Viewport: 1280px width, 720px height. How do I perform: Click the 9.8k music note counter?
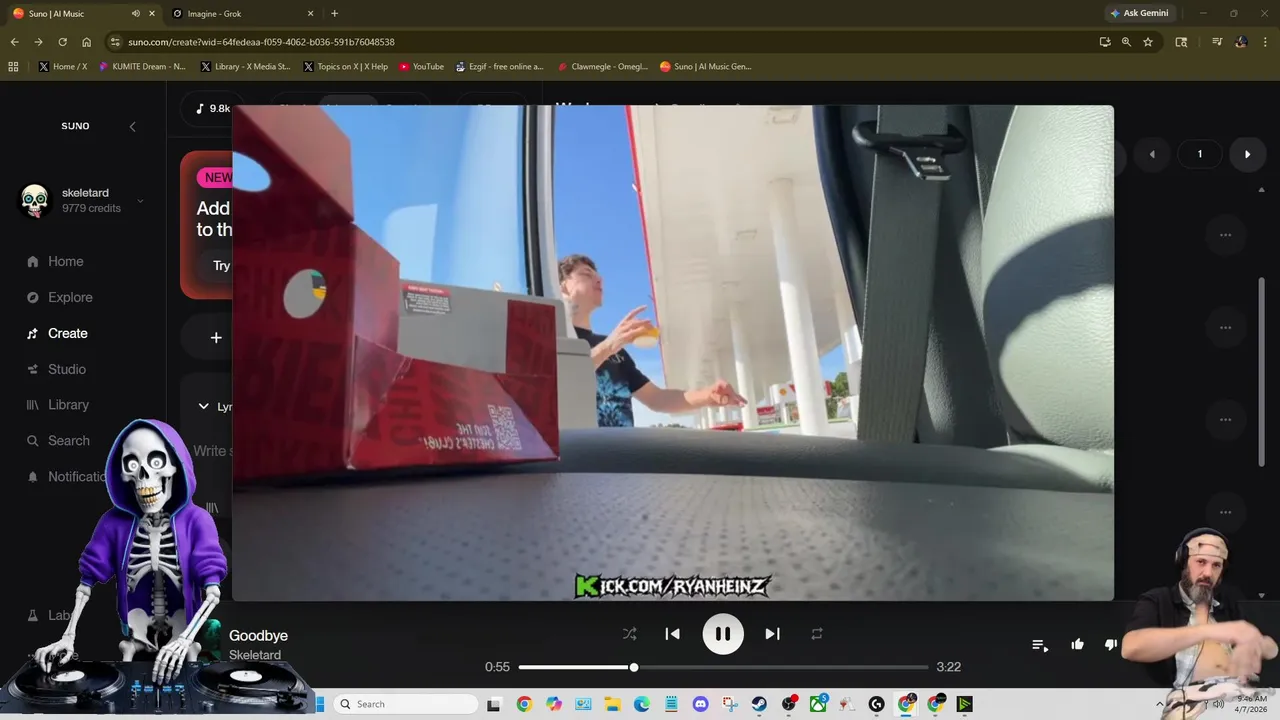tap(214, 108)
